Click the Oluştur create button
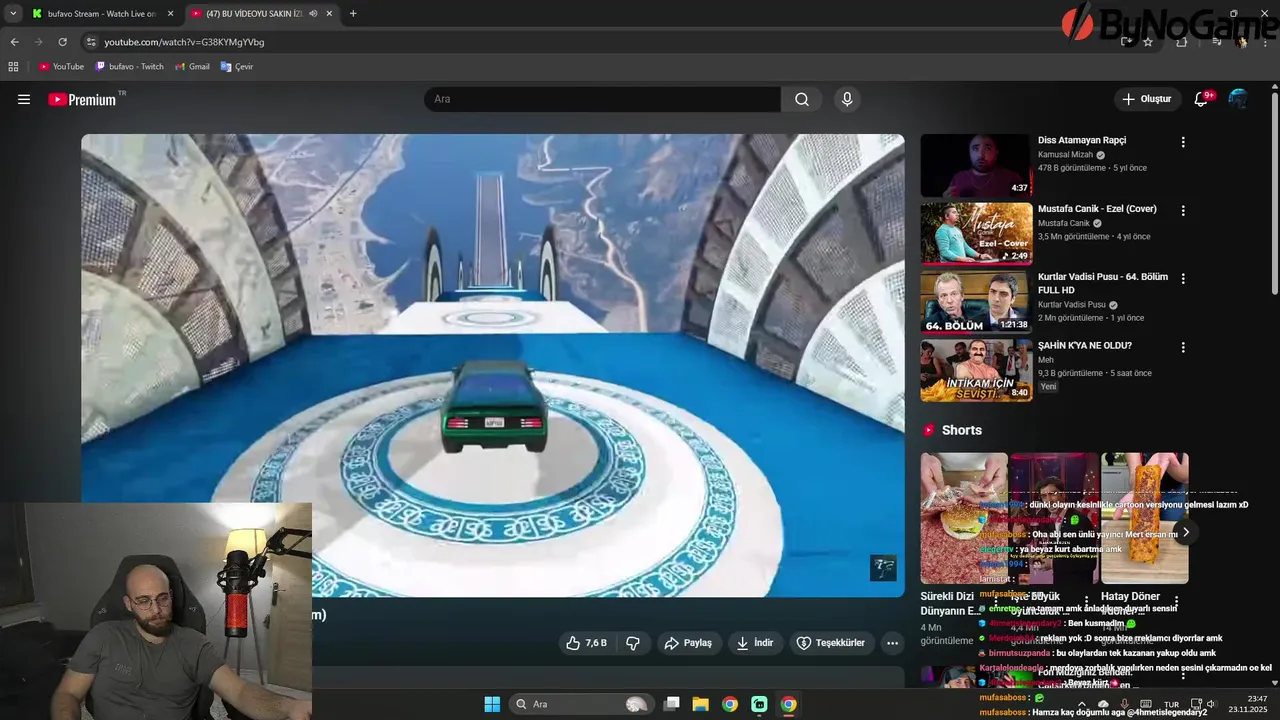The width and height of the screenshot is (1280, 720). (x=1146, y=99)
